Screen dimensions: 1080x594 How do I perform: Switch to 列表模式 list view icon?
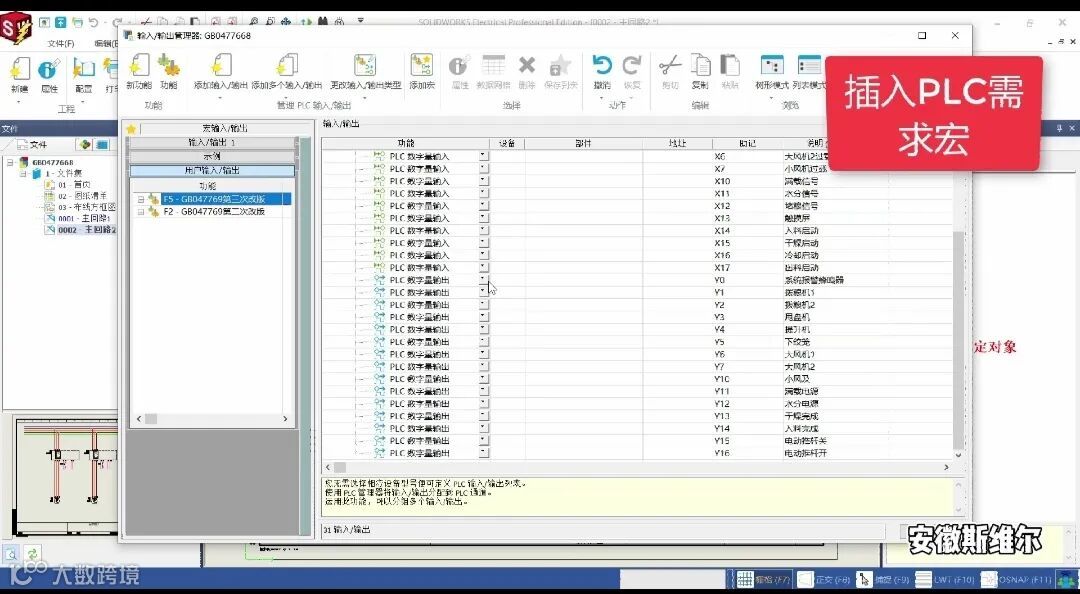pos(809,66)
